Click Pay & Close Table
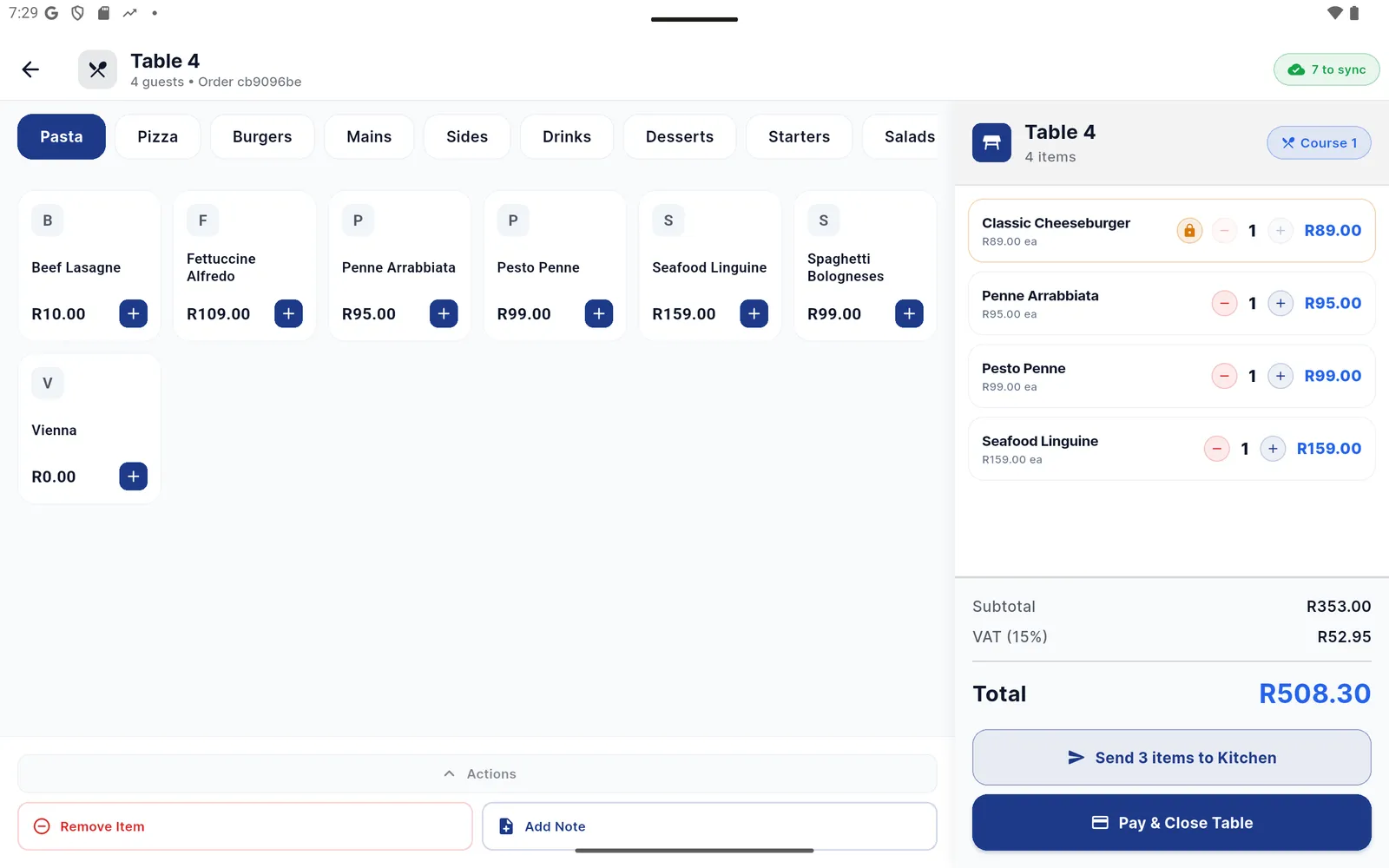Image resolution: width=1389 pixels, height=868 pixels. (1172, 823)
